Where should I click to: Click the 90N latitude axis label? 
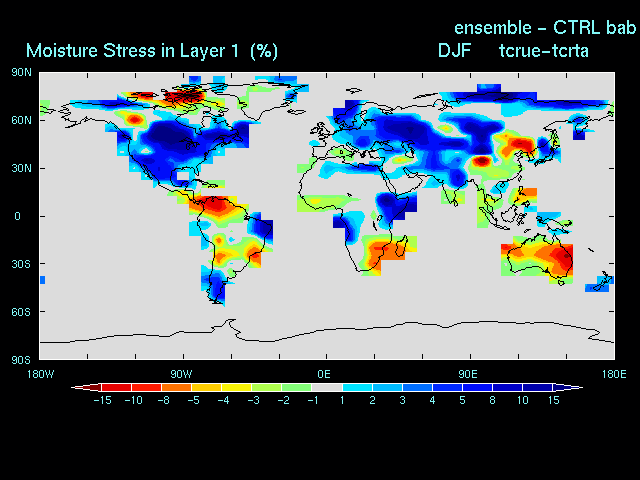click(x=21, y=72)
